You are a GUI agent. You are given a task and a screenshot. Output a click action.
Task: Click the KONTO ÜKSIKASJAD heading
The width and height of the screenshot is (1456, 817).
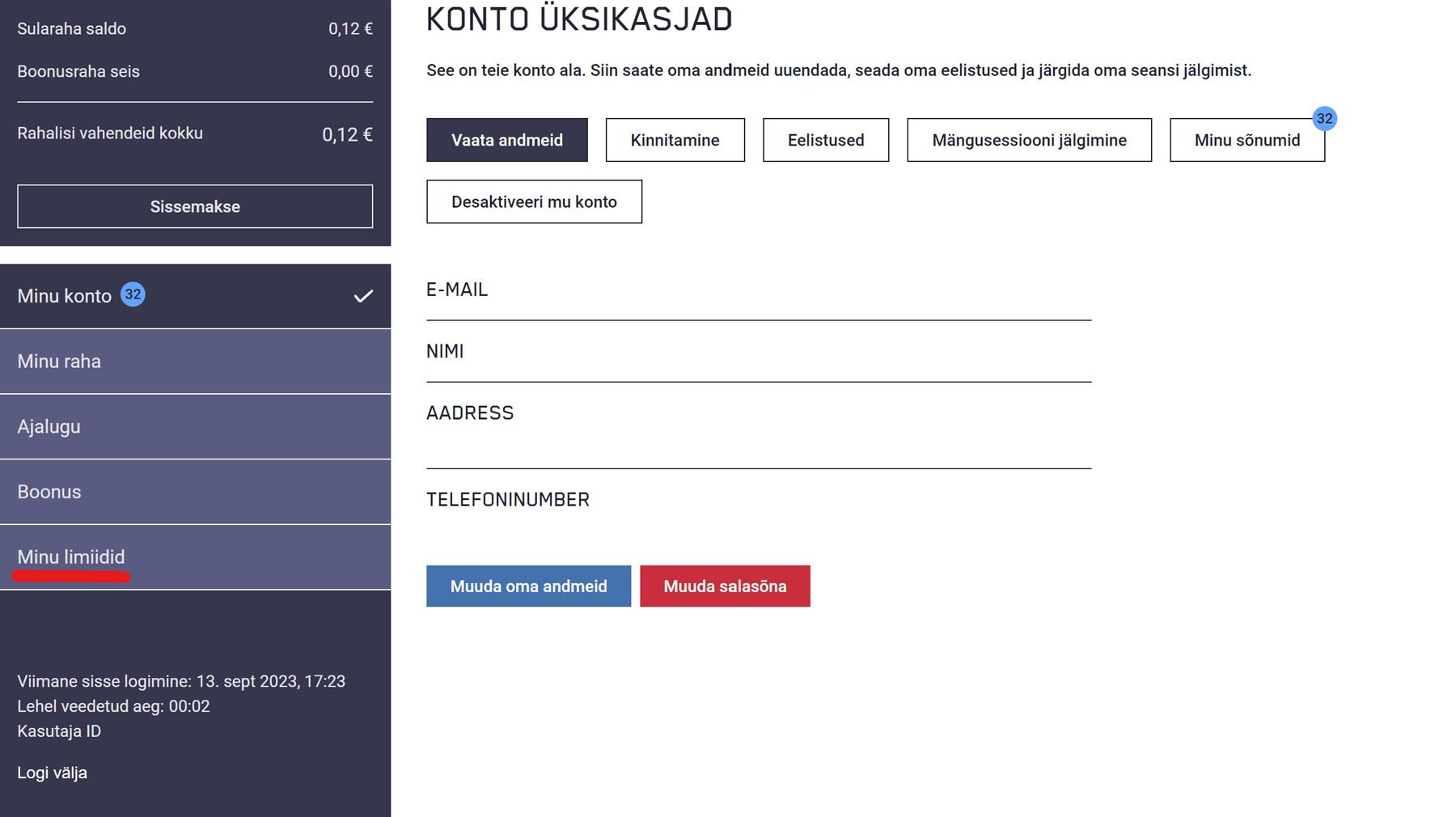point(579,19)
